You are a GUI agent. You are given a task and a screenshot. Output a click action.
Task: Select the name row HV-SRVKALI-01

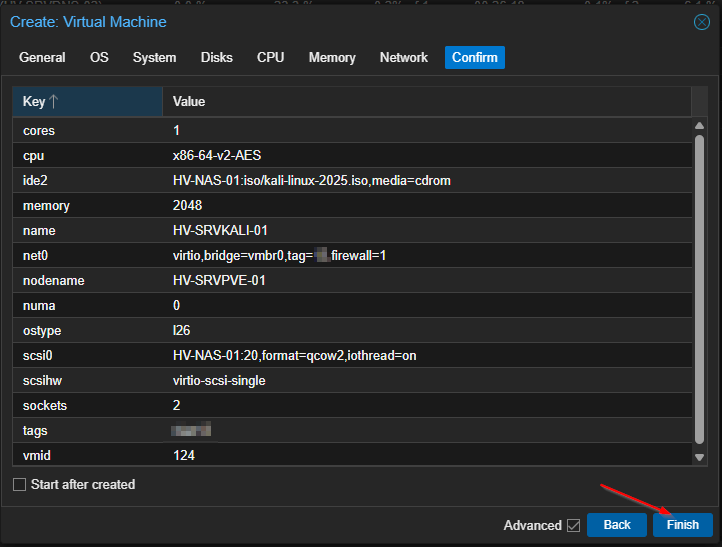click(350, 230)
